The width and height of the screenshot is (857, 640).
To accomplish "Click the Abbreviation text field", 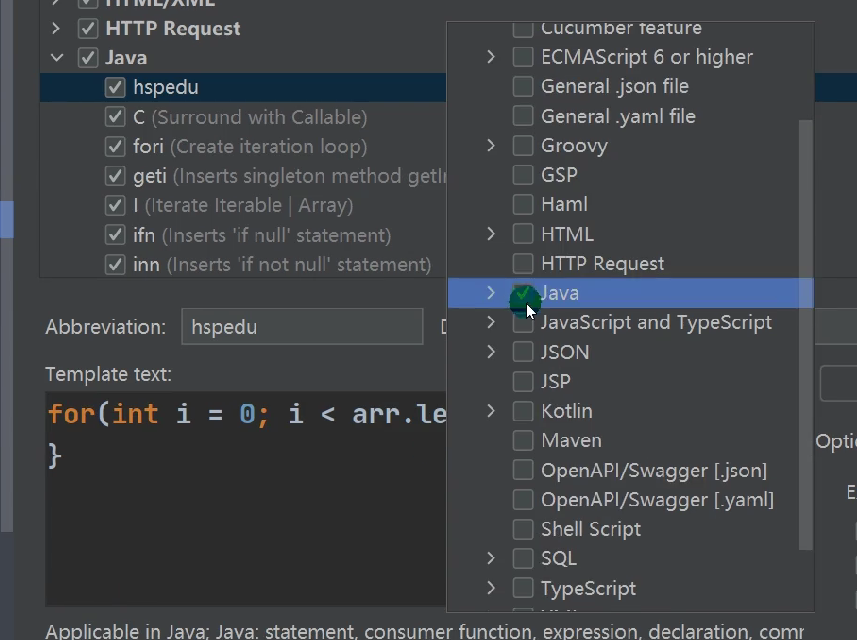I will point(302,327).
